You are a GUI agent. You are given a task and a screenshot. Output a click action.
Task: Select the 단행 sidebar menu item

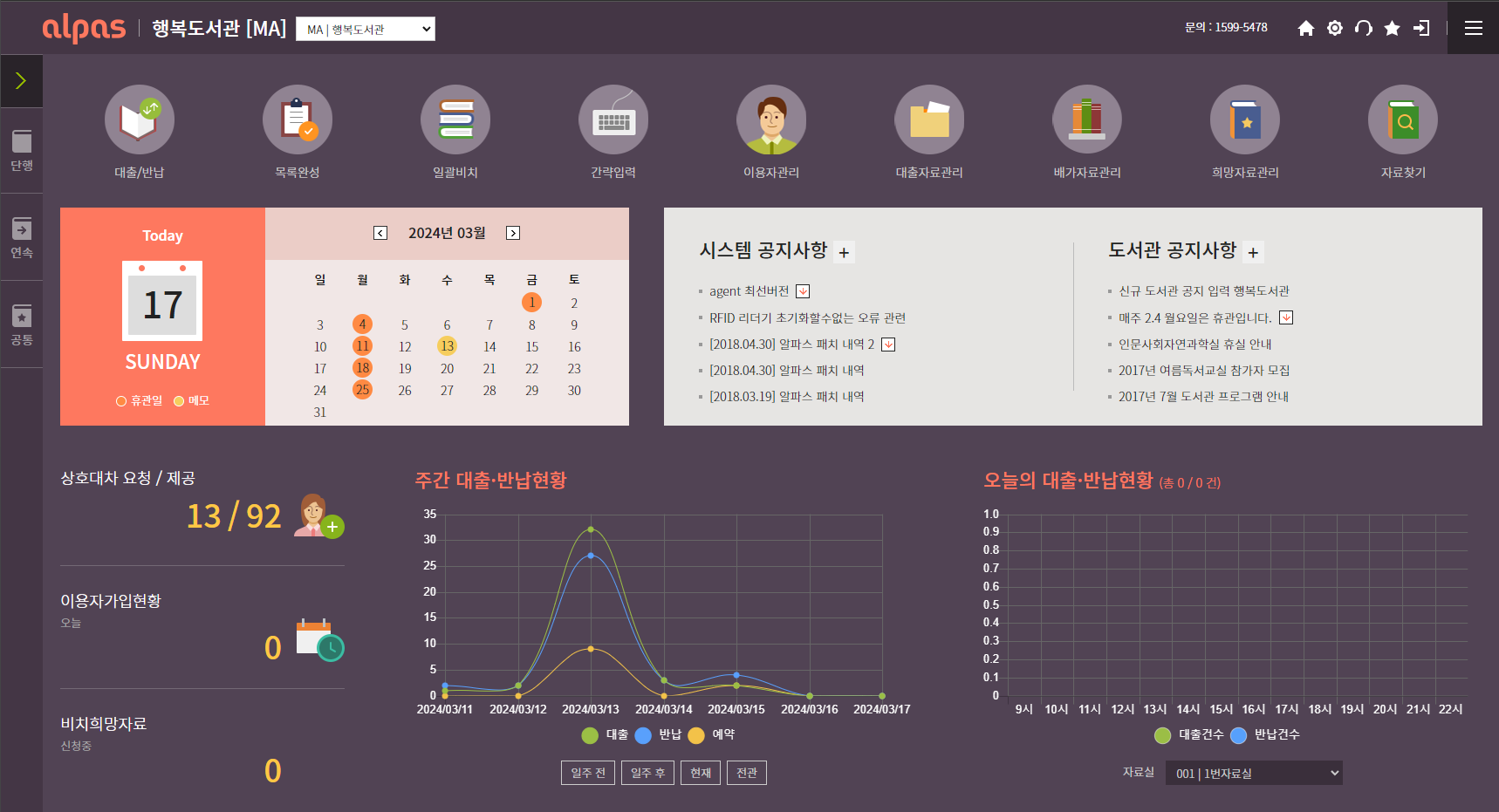22,150
